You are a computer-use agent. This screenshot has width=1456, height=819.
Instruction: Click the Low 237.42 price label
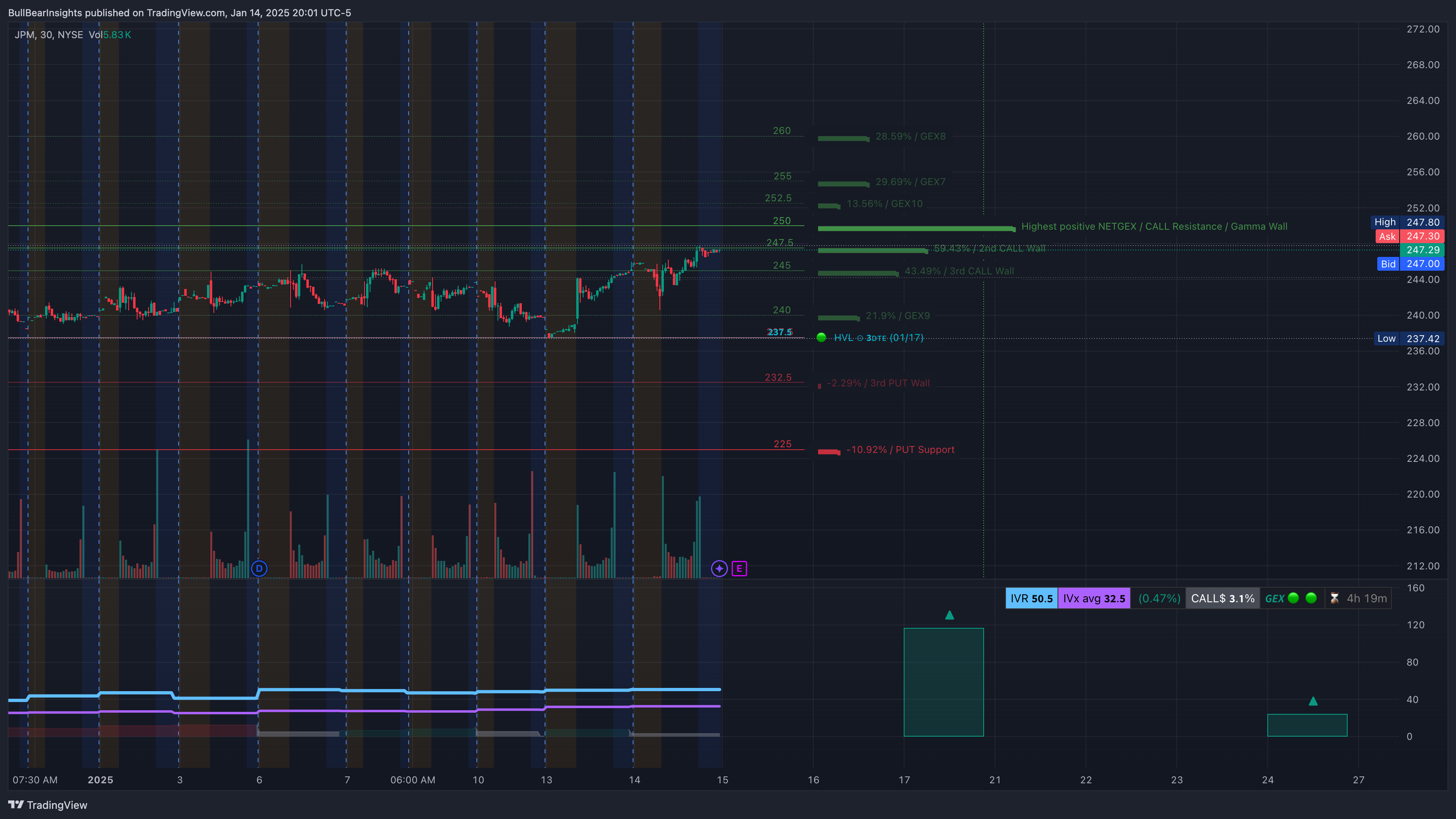coord(1409,338)
